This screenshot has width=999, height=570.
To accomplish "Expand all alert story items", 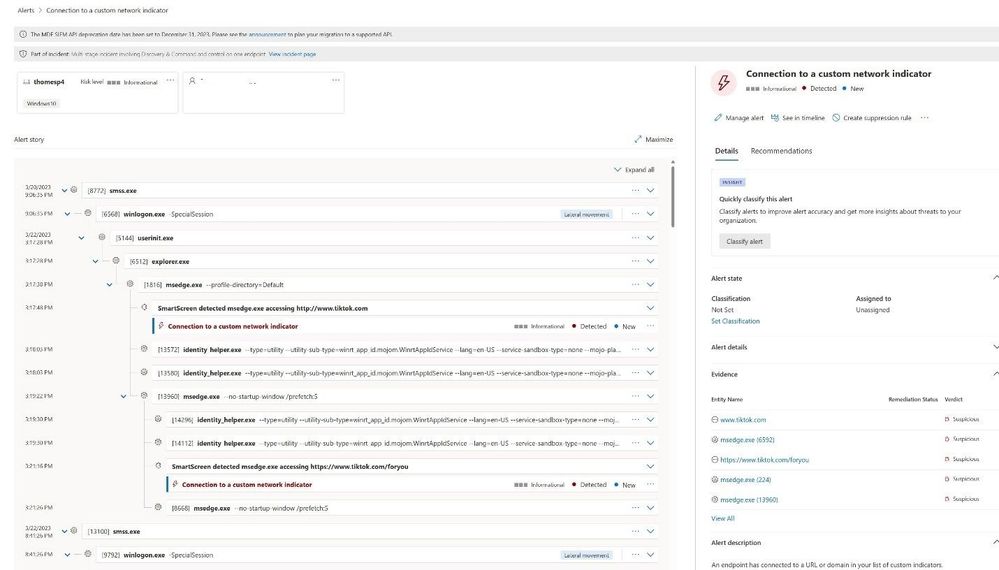I will pyautogui.click(x=634, y=170).
